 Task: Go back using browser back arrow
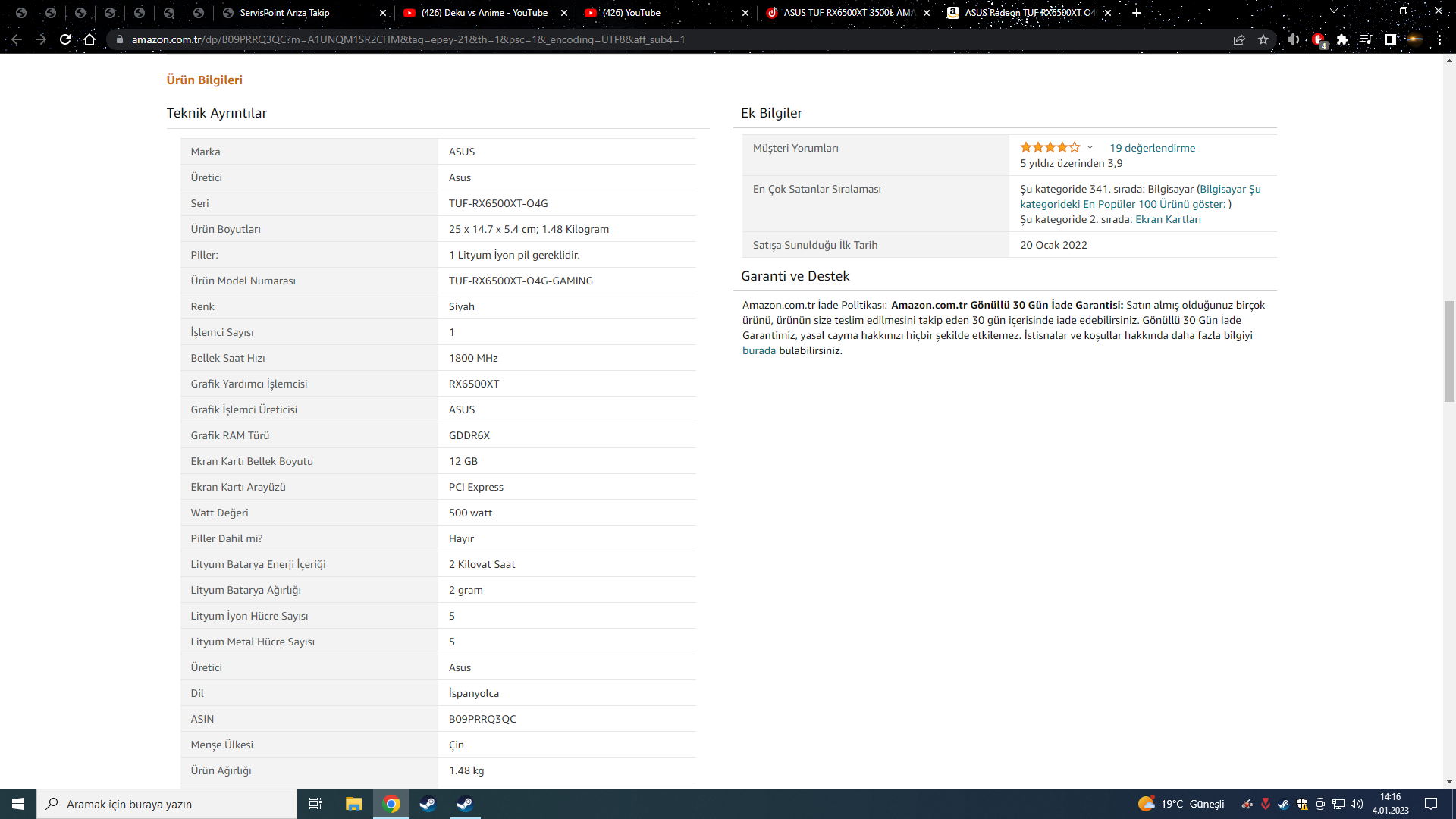(x=17, y=39)
